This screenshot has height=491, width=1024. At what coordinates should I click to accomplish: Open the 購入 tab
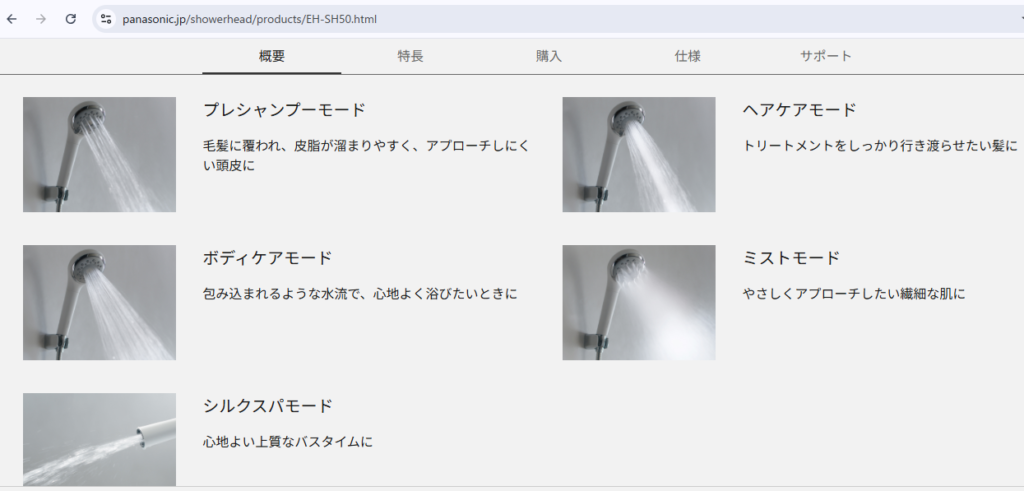[x=549, y=56]
